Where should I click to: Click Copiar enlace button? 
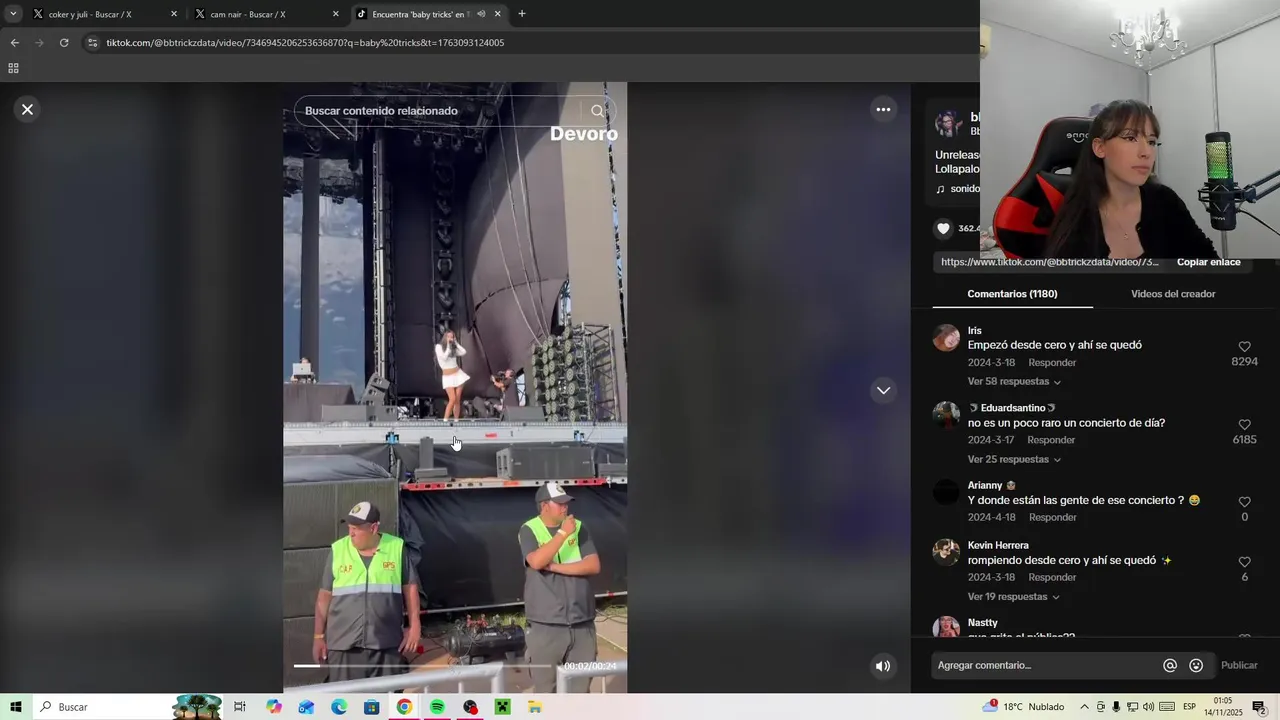point(1208,262)
